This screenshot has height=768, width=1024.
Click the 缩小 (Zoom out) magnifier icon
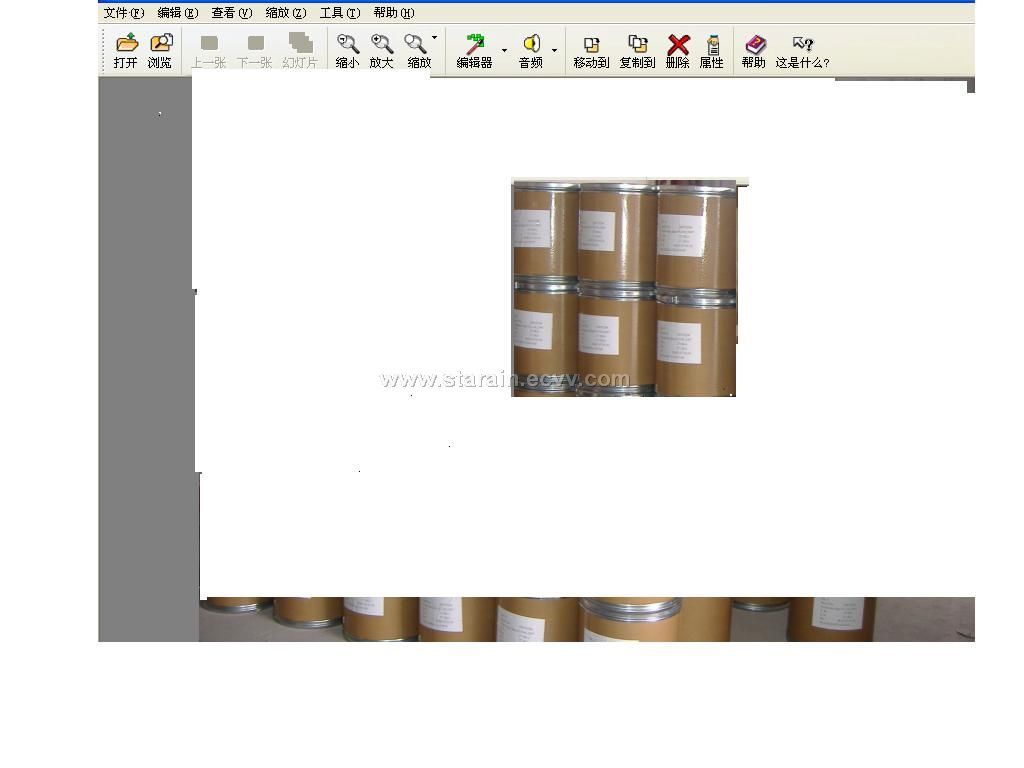pos(347,45)
